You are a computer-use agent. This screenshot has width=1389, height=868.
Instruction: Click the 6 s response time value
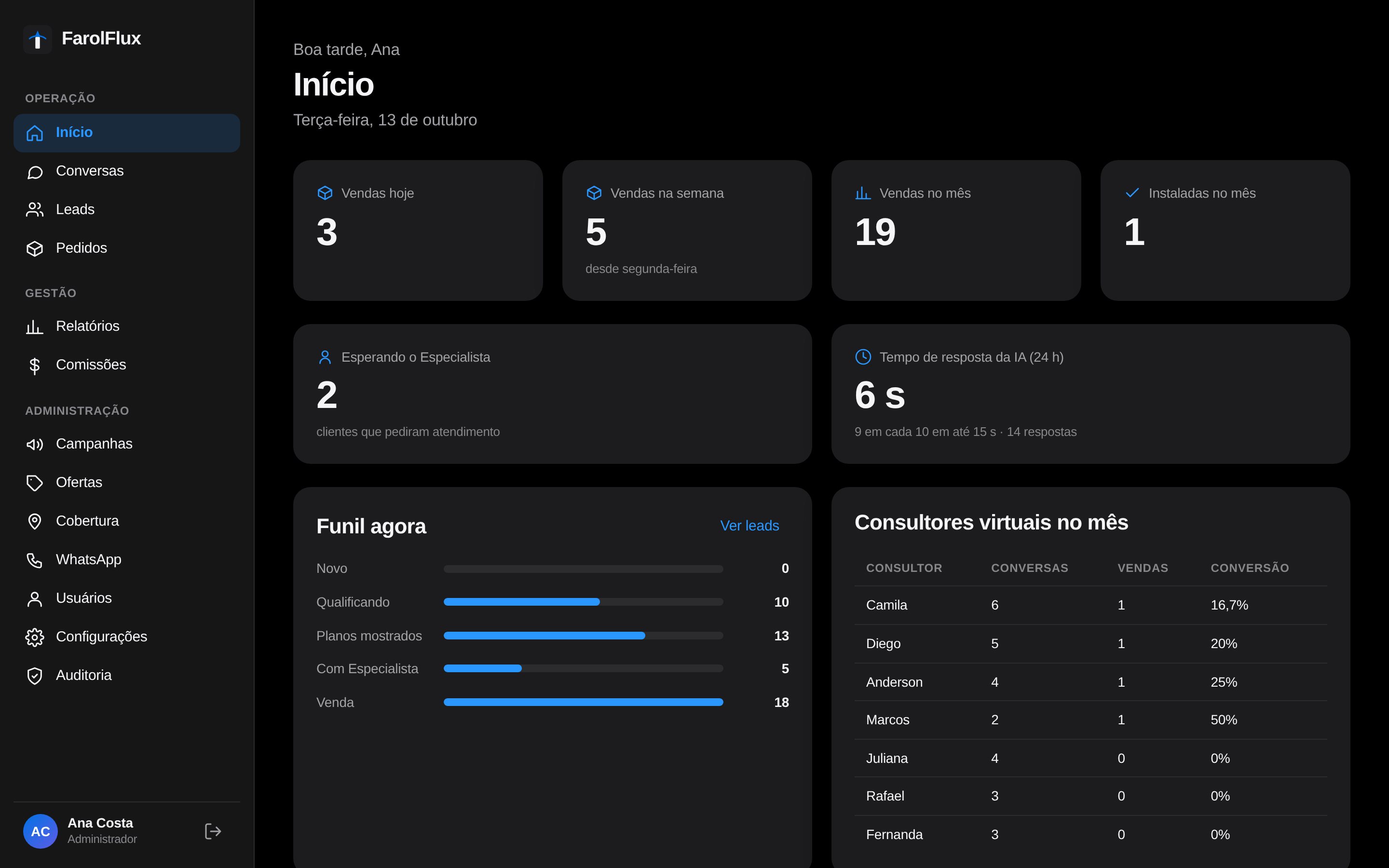tap(879, 395)
